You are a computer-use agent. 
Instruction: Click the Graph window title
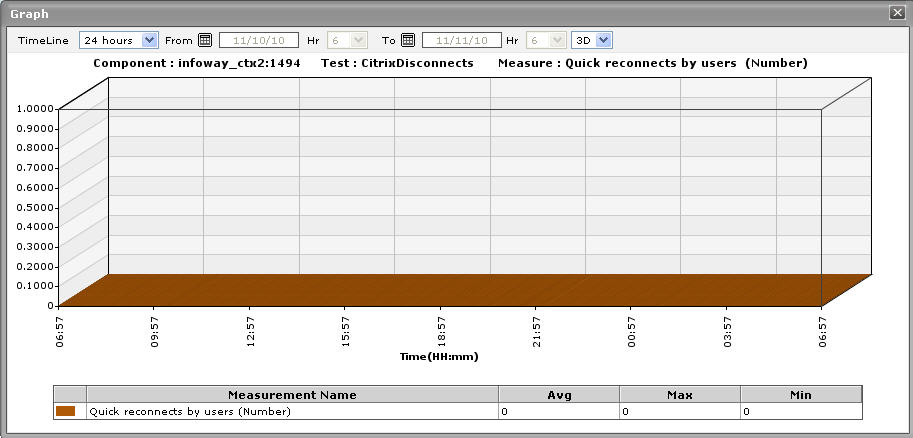[29, 13]
